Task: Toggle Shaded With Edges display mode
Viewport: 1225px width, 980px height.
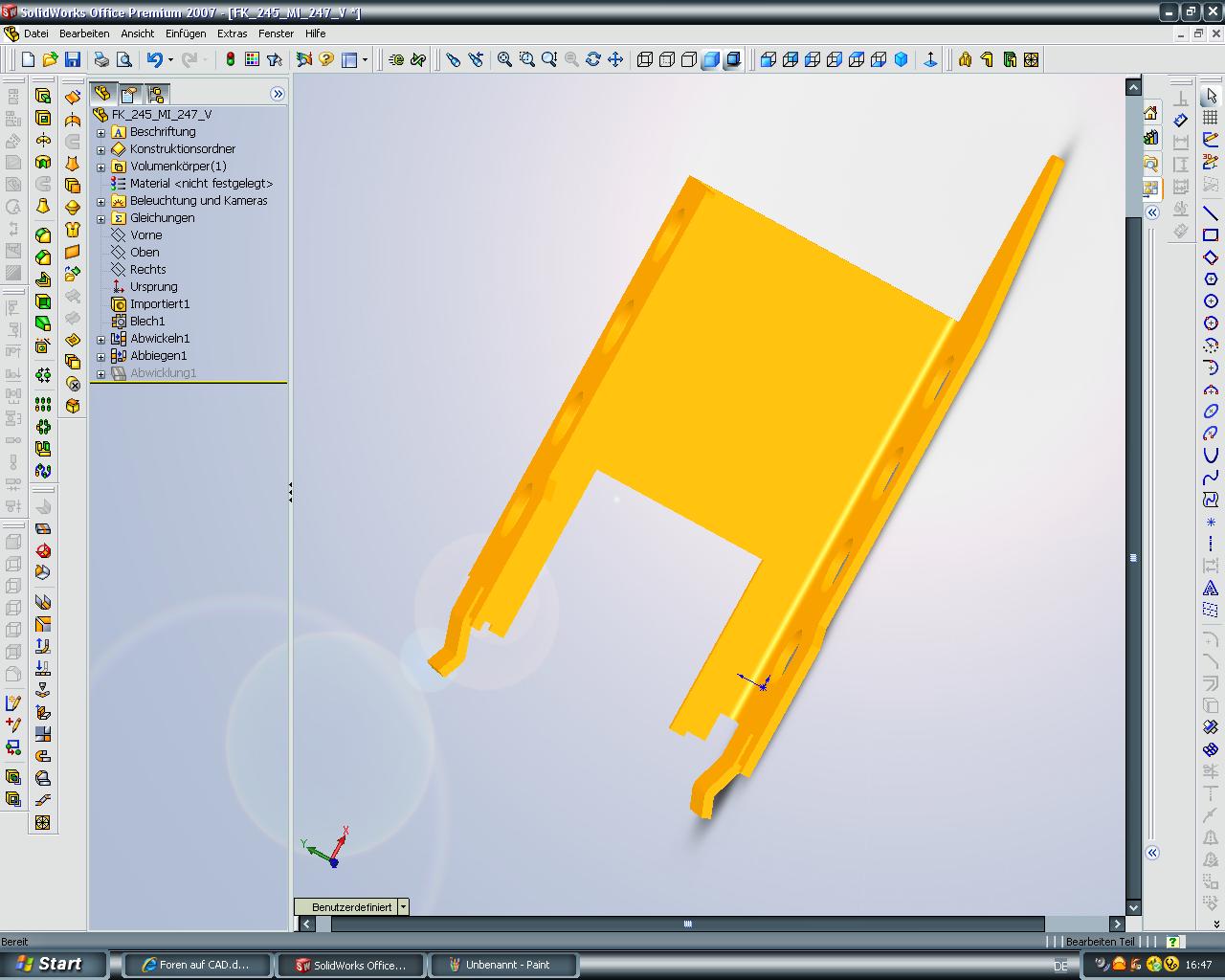Action: pyautogui.click(x=711, y=59)
